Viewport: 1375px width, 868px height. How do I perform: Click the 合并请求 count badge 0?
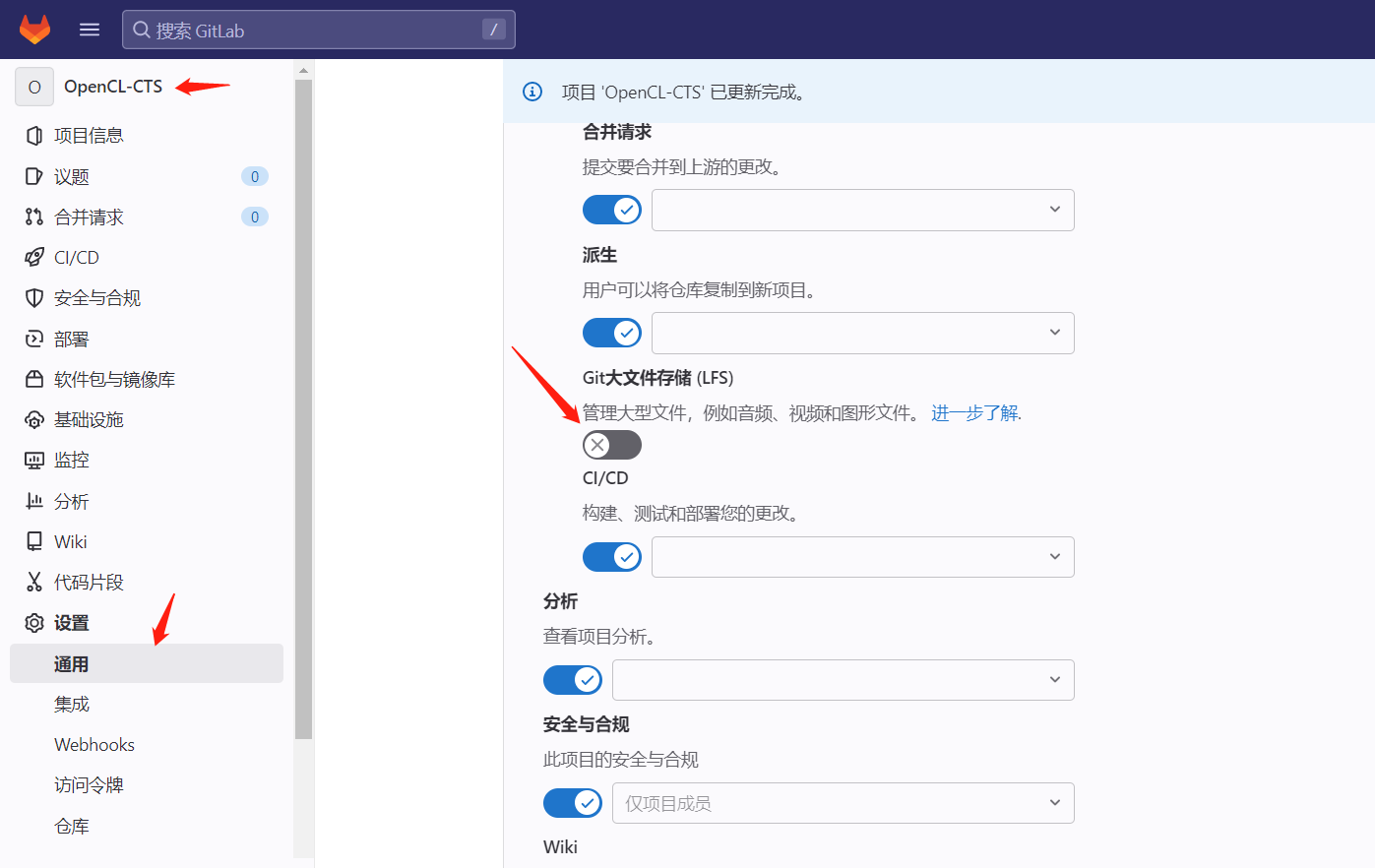click(x=255, y=217)
